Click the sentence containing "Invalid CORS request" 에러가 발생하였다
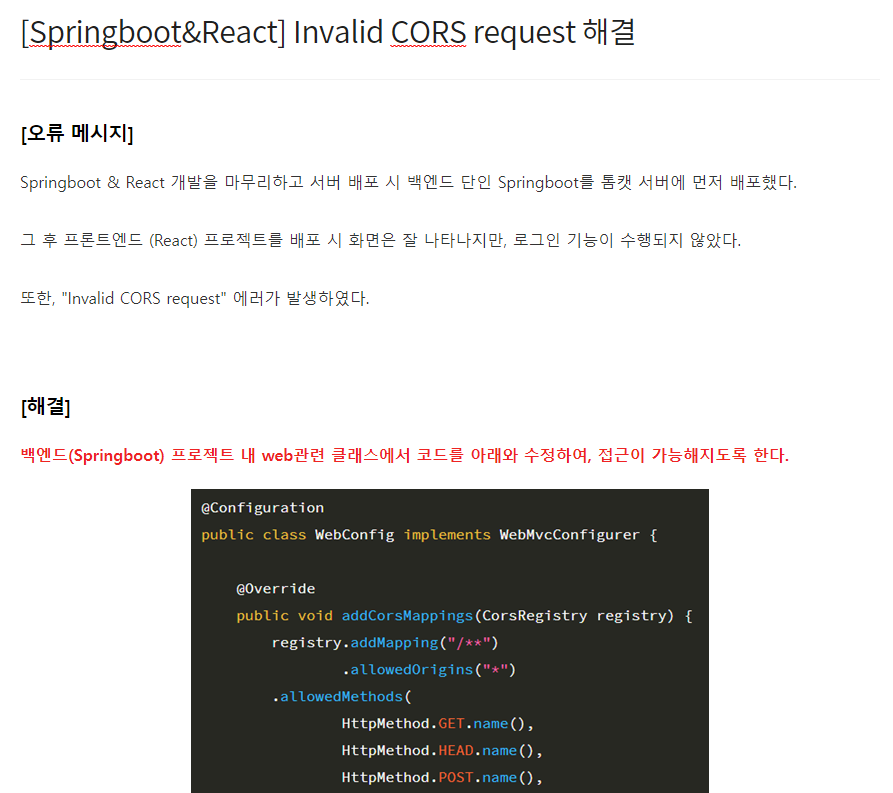Viewport: 893px width, 793px height. pyautogui.click(x=195, y=298)
